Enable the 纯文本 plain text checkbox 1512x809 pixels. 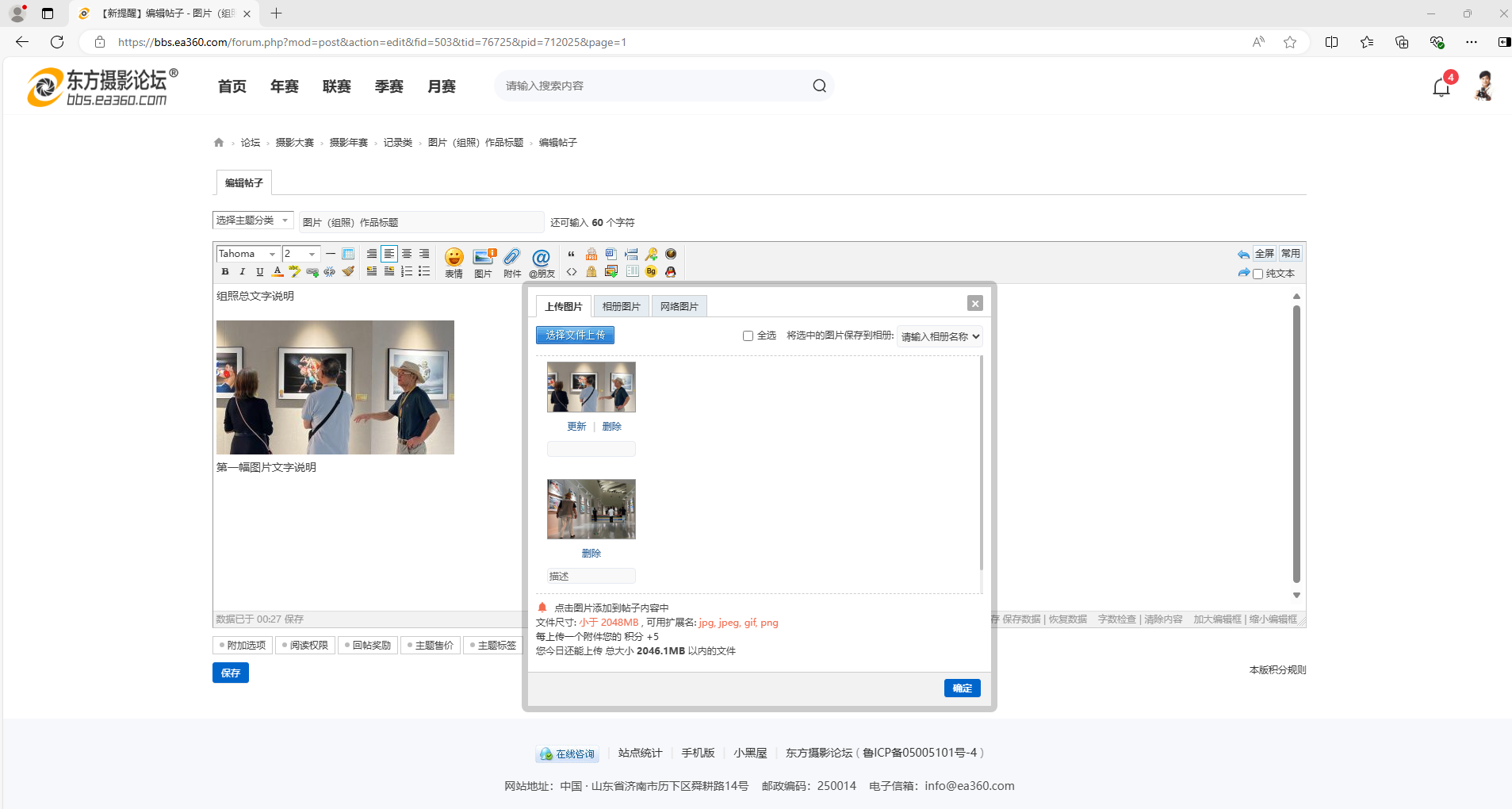(1257, 274)
